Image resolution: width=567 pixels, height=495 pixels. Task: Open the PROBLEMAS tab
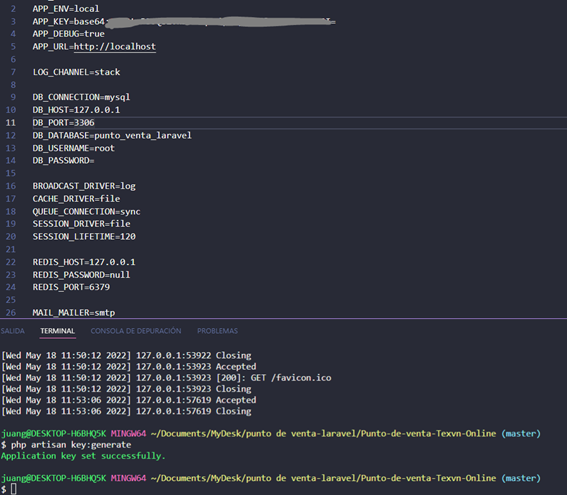click(x=217, y=331)
